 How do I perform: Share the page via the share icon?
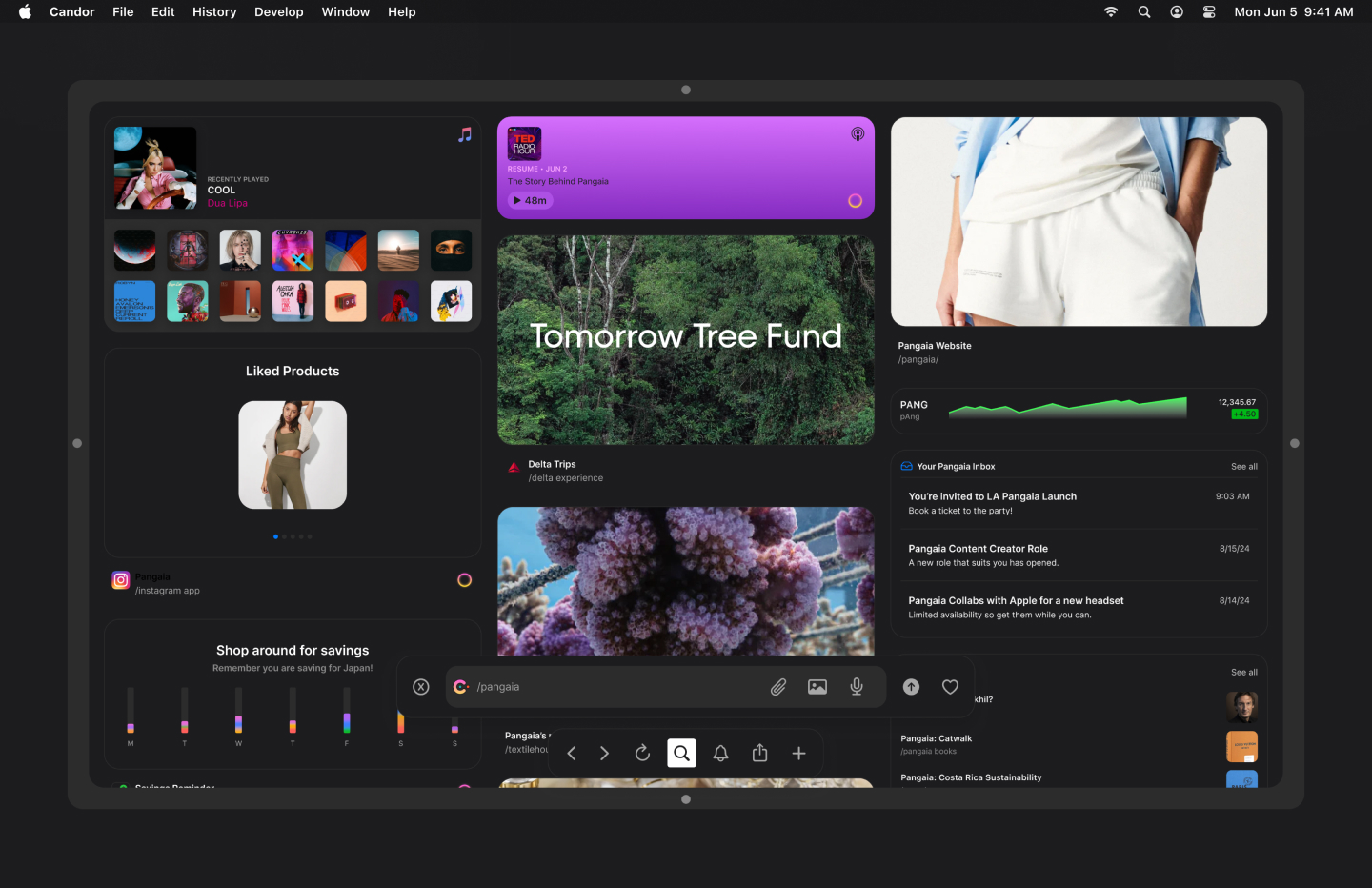tap(759, 754)
